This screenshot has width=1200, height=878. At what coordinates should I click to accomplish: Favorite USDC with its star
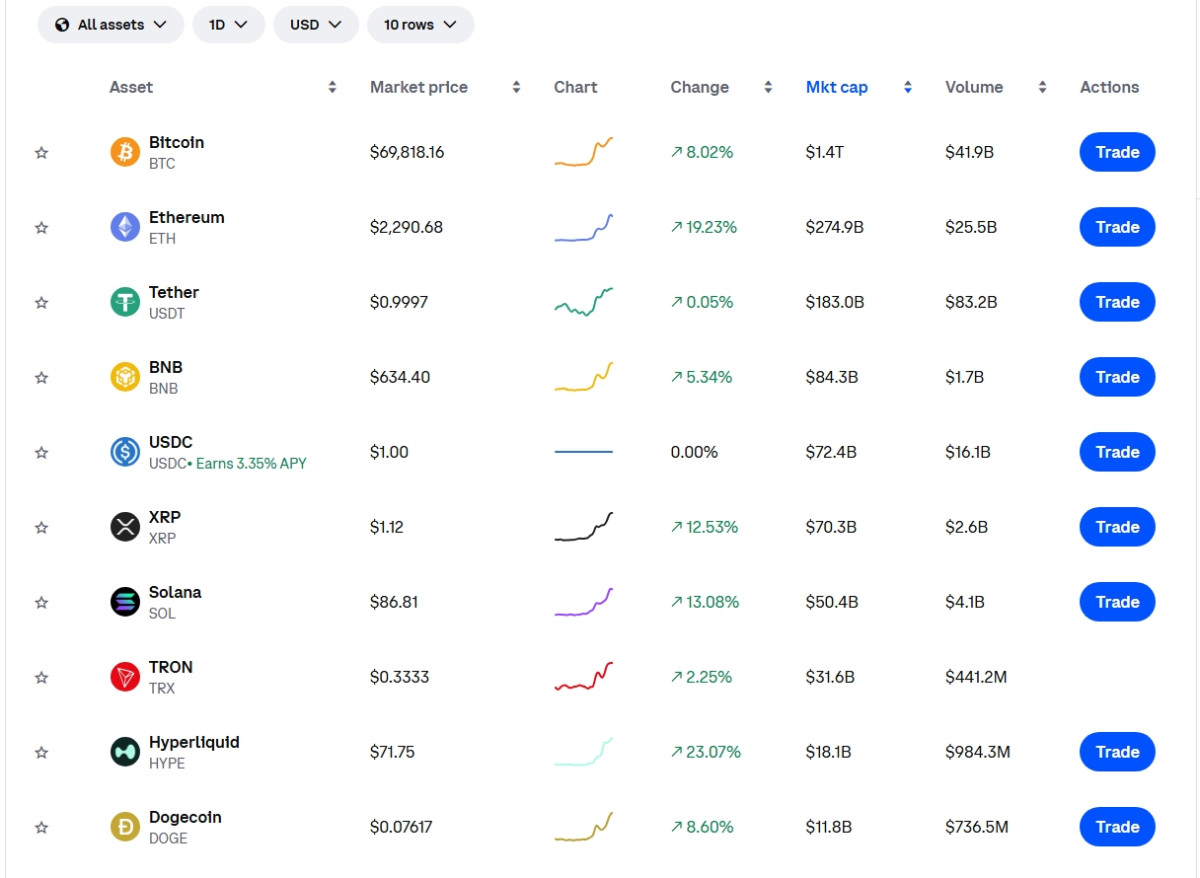pos(41,453)
